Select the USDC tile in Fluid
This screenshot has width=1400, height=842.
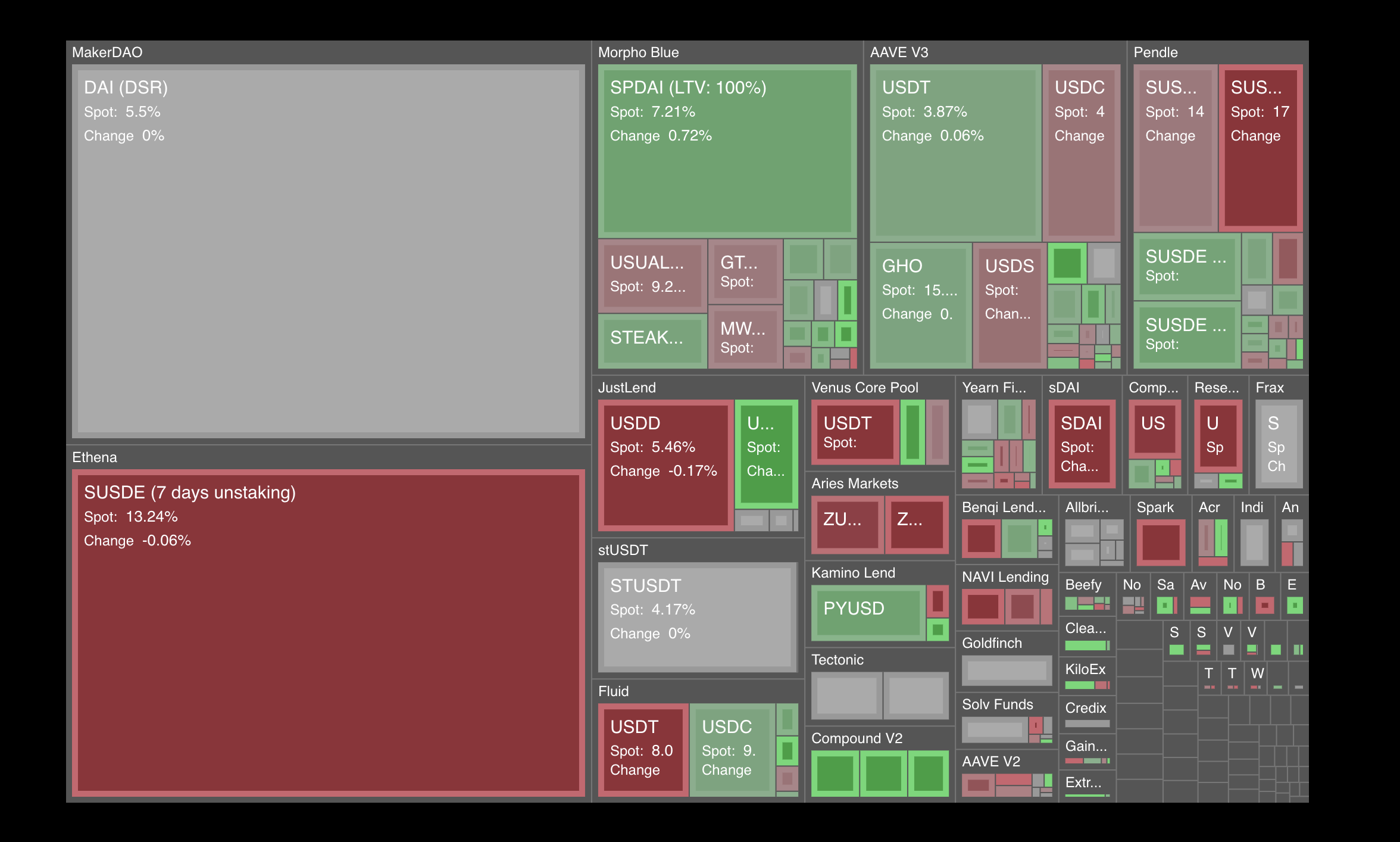pos(732,749)
